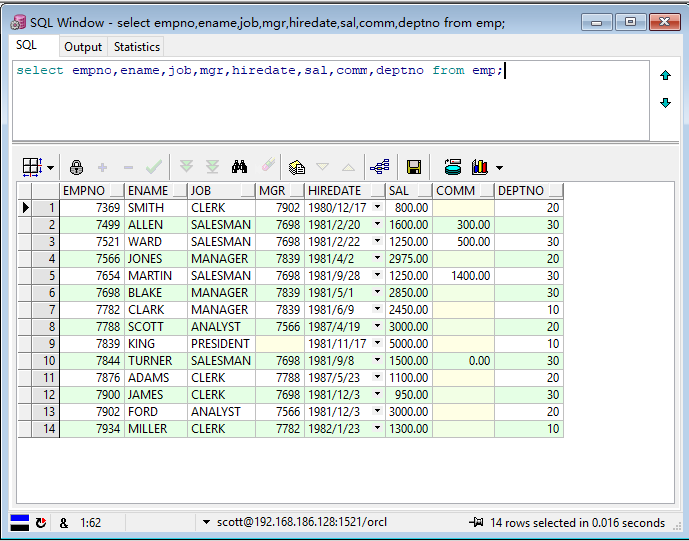The width and height of the screenshot is (689, 541).
Task: Open the chart icon dropdown arrow
Action: point(499,167)
